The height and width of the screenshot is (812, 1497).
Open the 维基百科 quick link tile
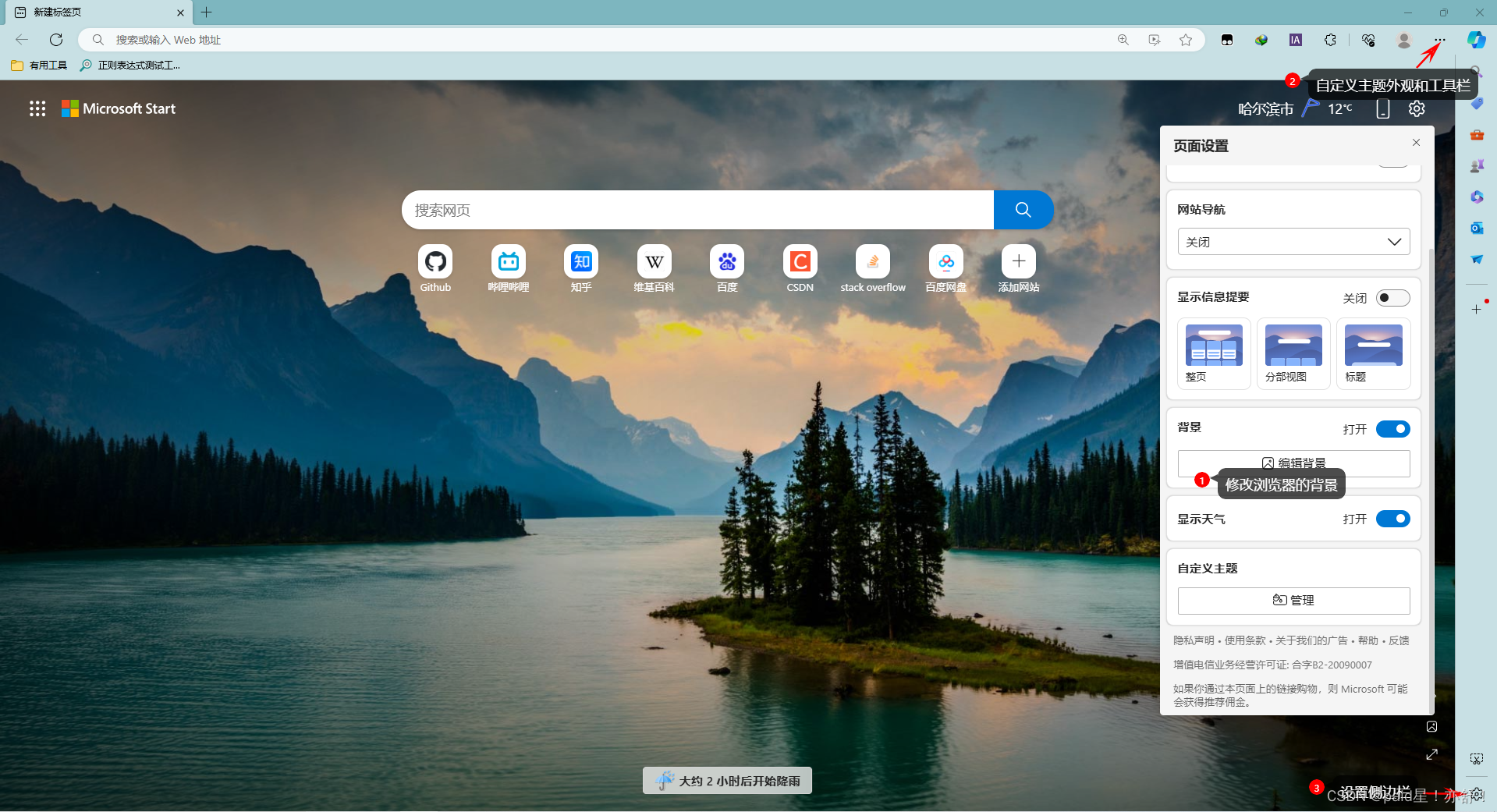coord(654,269)
